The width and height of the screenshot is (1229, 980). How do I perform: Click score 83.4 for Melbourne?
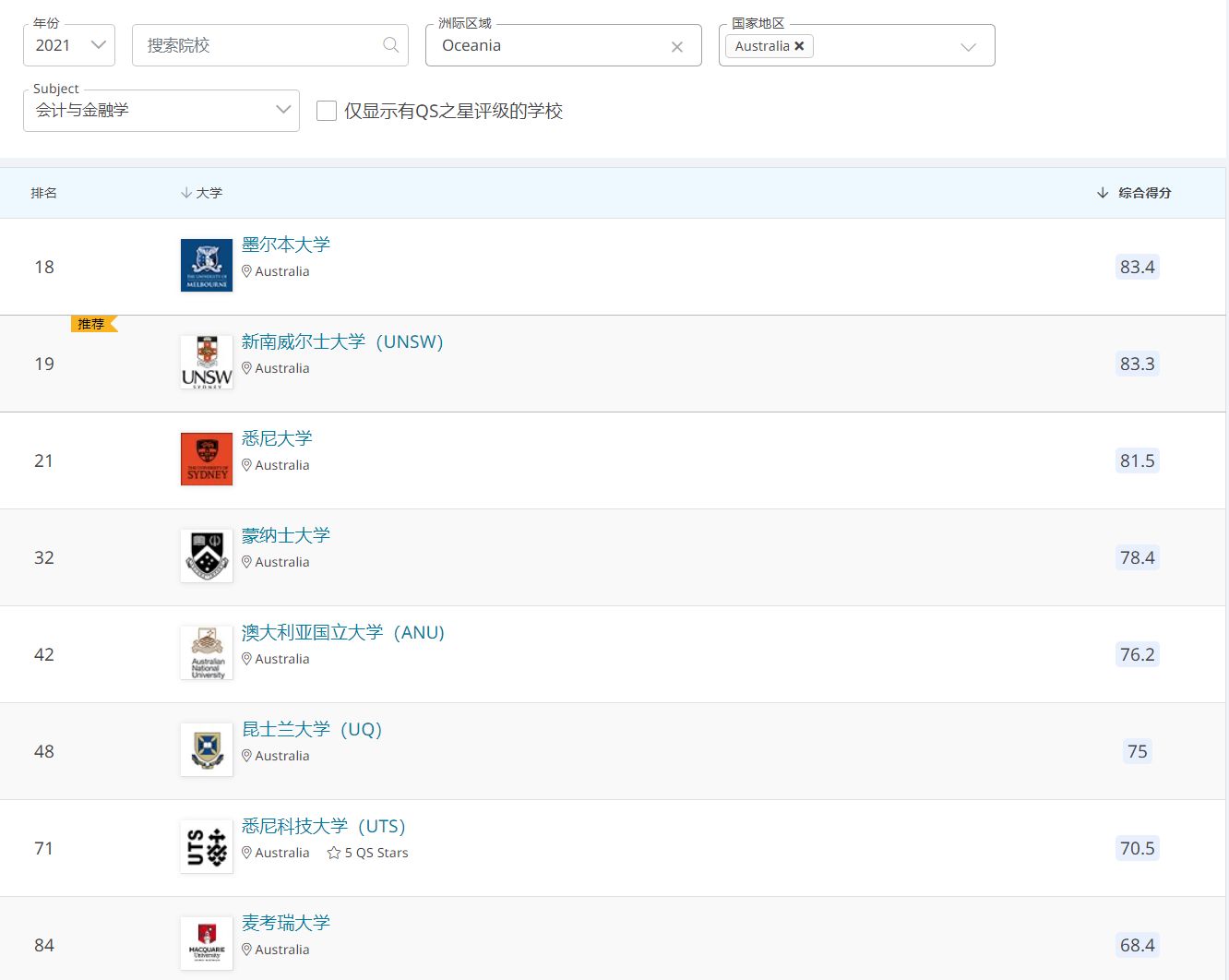pyautogui.click(x=1138, y=267)
